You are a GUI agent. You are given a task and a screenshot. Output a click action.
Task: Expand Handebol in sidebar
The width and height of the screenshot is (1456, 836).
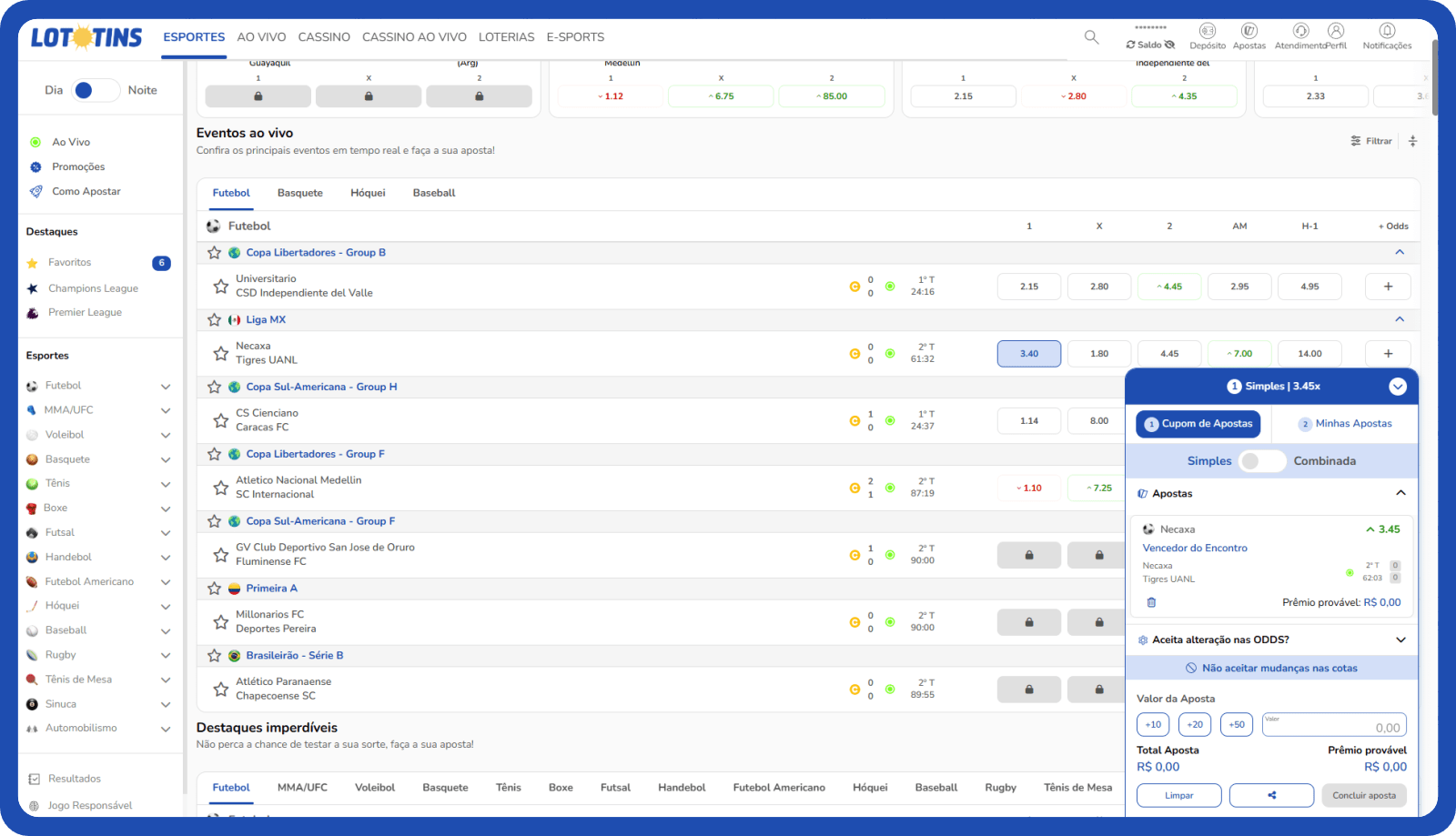click(x=166, y=558)
